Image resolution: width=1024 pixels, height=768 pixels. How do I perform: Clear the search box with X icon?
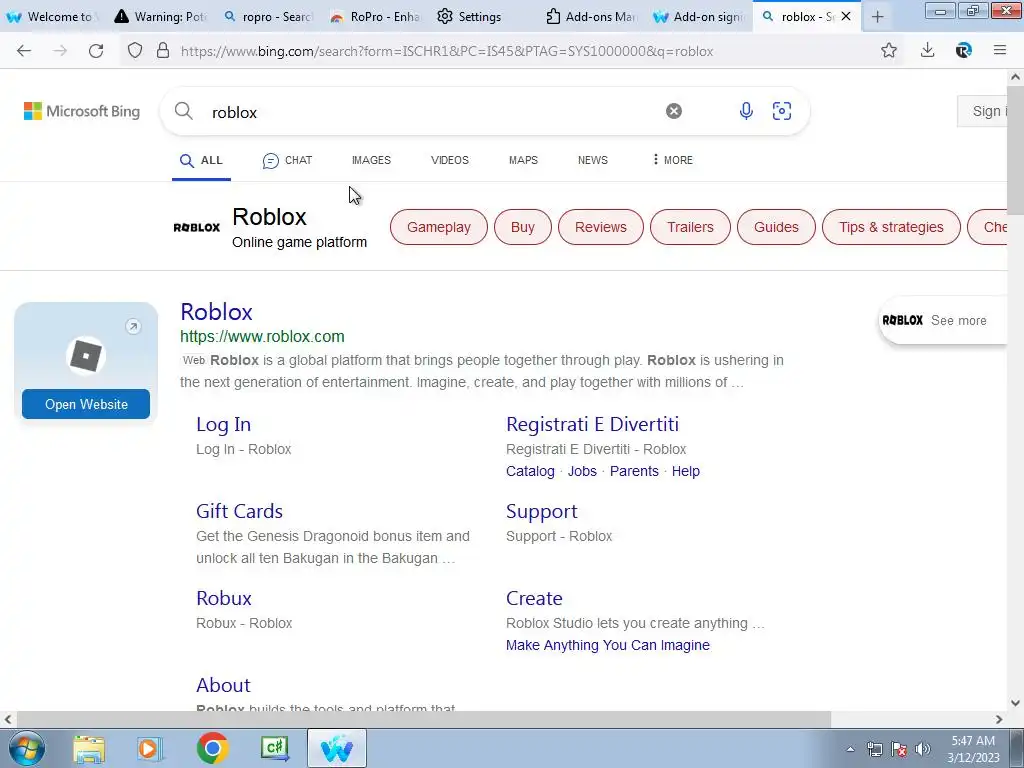(674, 111)
